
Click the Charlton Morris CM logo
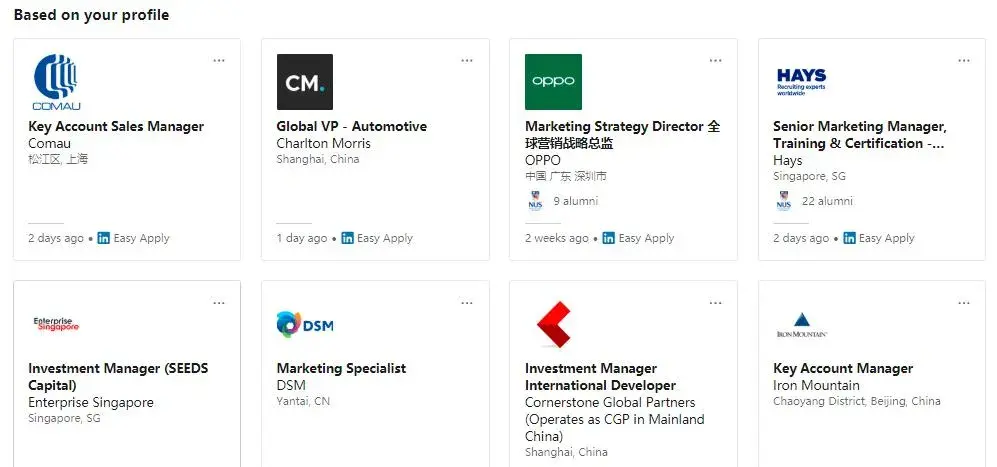tap(305, 82)
